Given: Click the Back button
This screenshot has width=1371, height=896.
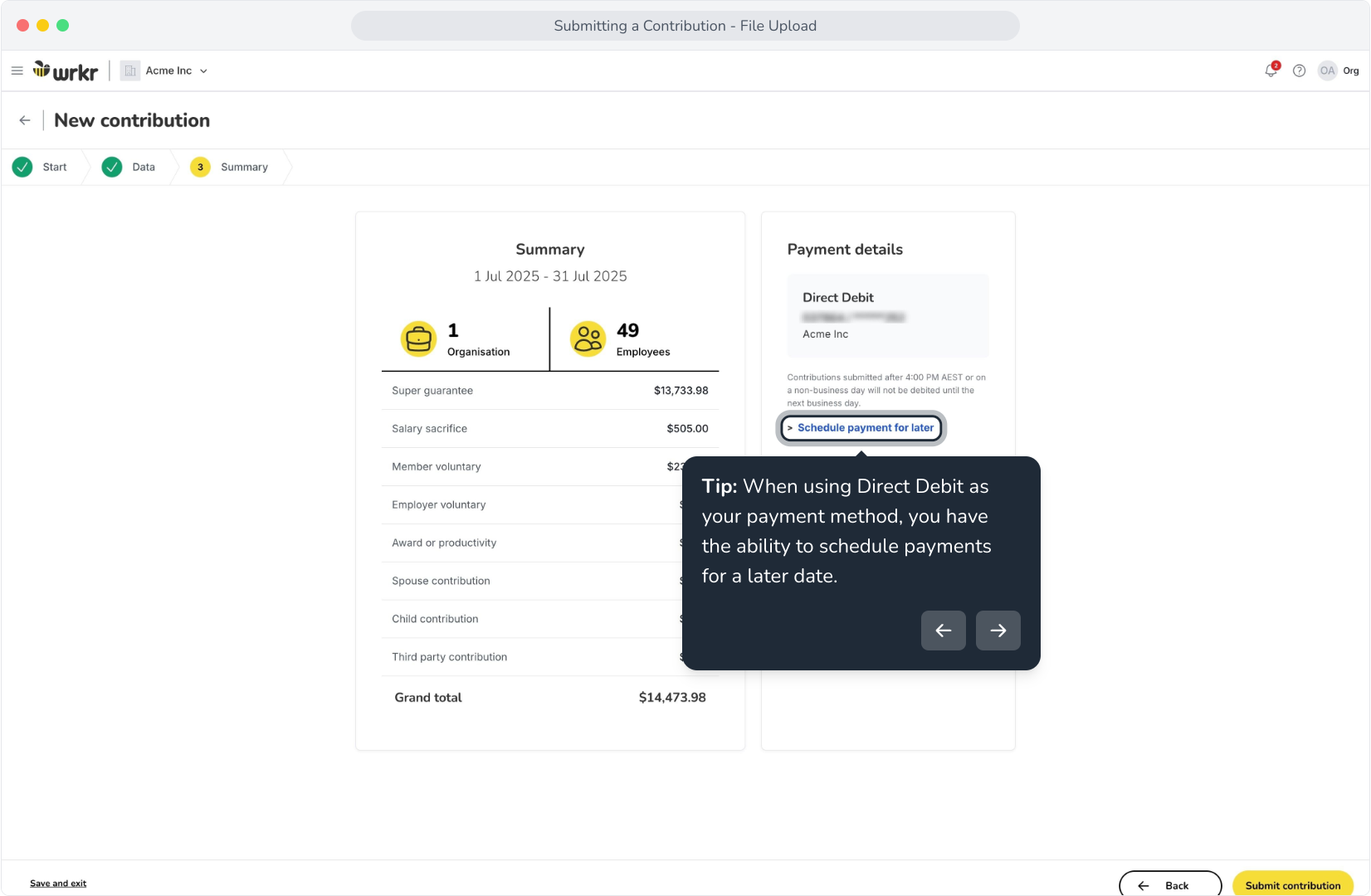Looking at the screenshot, I should coord(1170,884).
